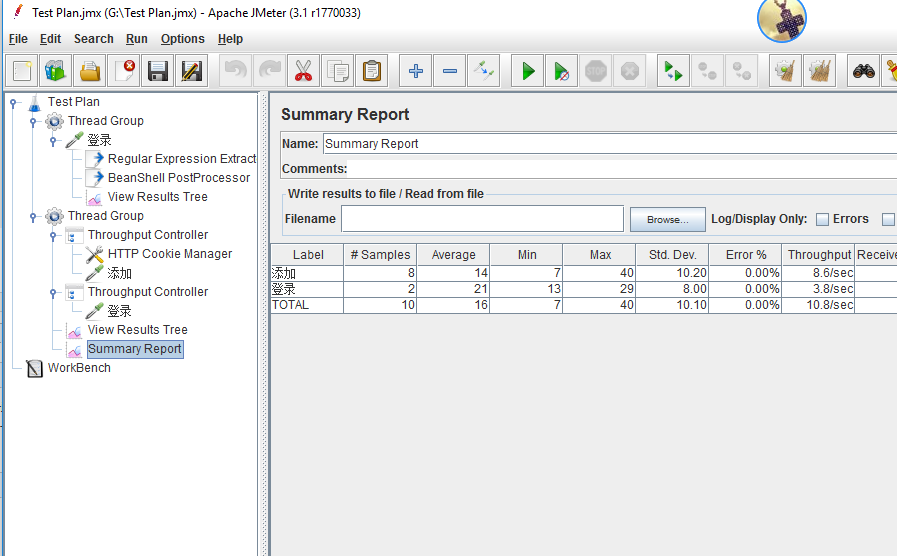Open the Options menu
This screenshot has height=556, width=897.
tap(182, 39)
